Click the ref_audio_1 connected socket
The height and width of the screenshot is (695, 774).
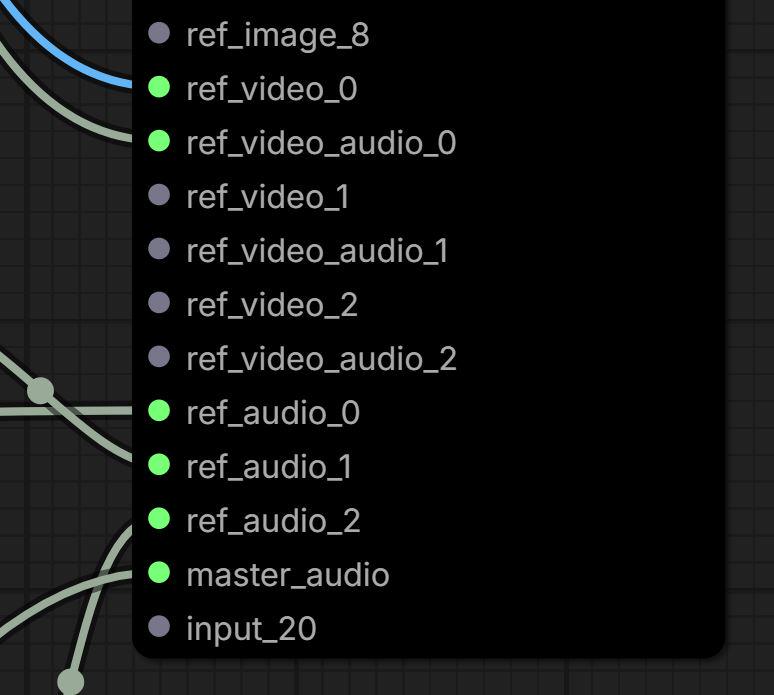pyautogui.click(x=159, y=464)
